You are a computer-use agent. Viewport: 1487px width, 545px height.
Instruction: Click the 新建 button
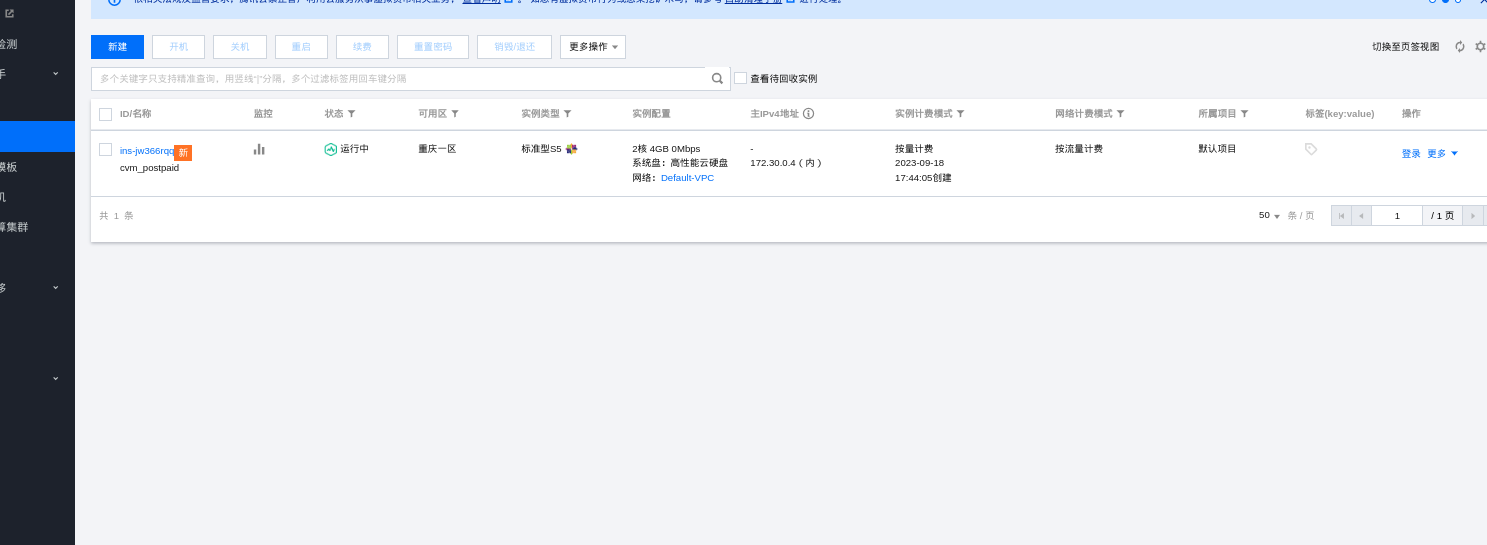click(117, 47)
